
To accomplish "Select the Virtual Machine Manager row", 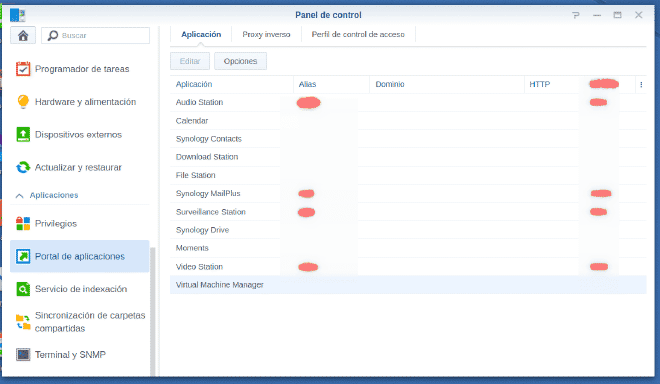I will click(408, 285).
